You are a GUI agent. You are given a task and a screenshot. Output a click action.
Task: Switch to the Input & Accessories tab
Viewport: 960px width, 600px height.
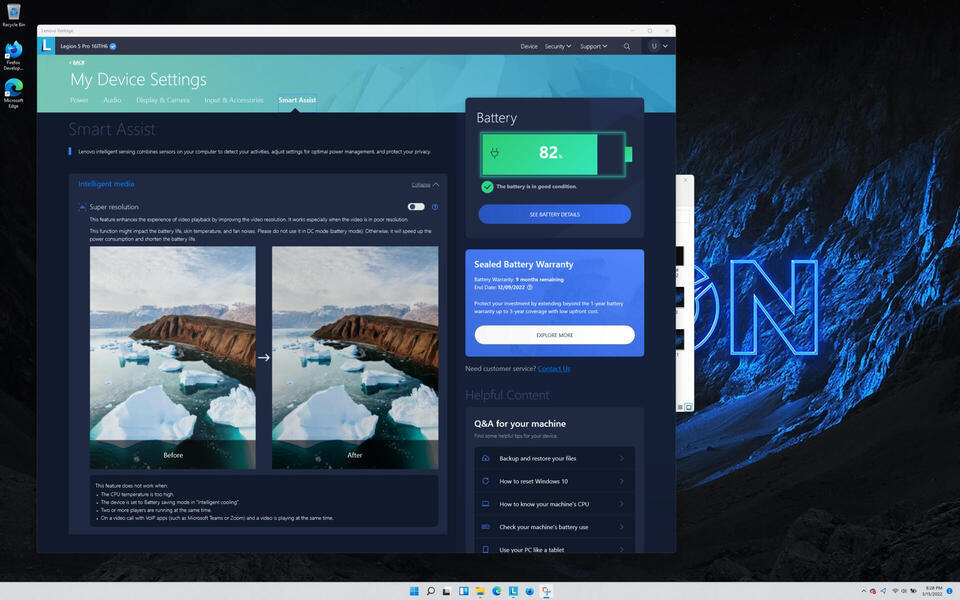(234, 100)
